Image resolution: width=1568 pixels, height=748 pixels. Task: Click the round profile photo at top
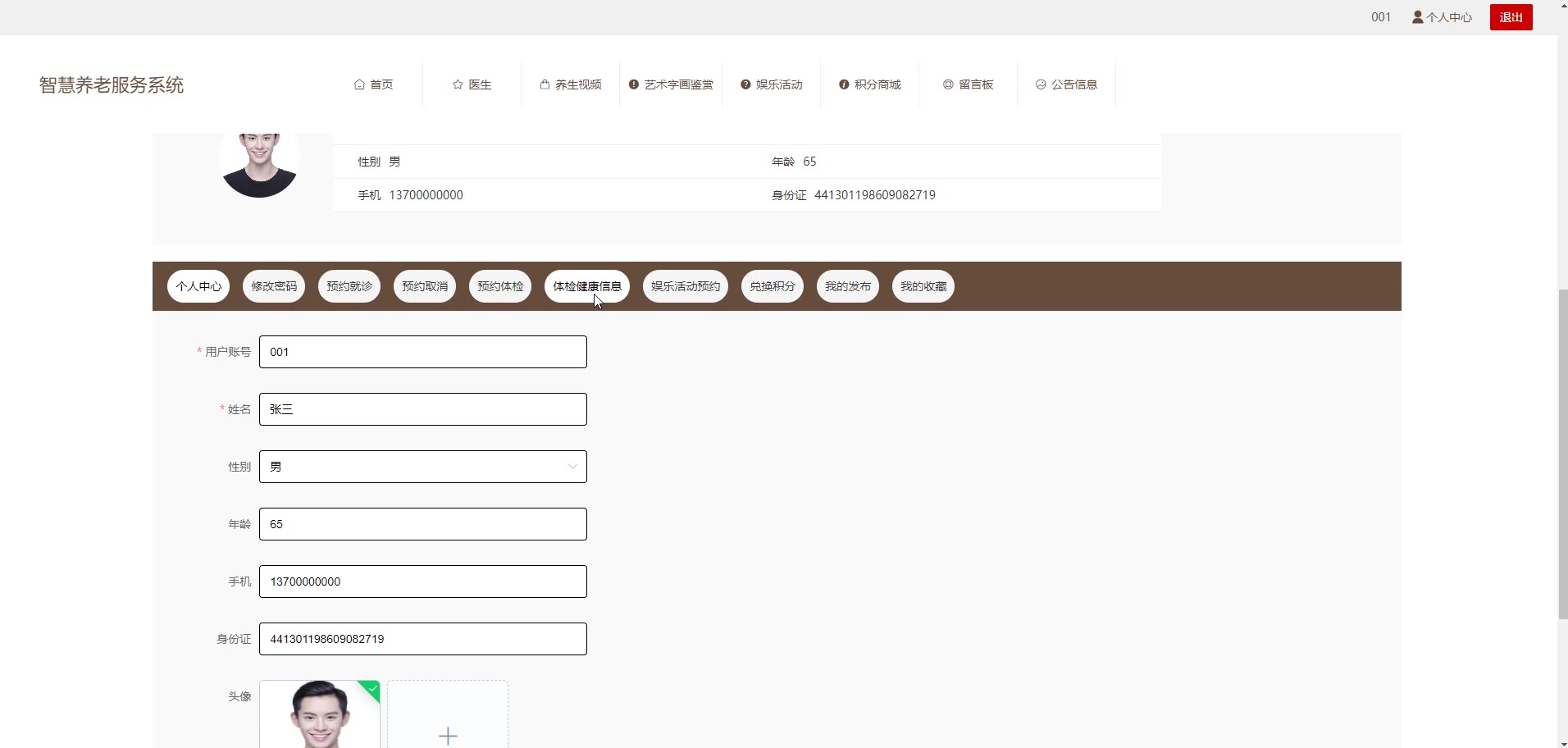(x=259, y=164)
